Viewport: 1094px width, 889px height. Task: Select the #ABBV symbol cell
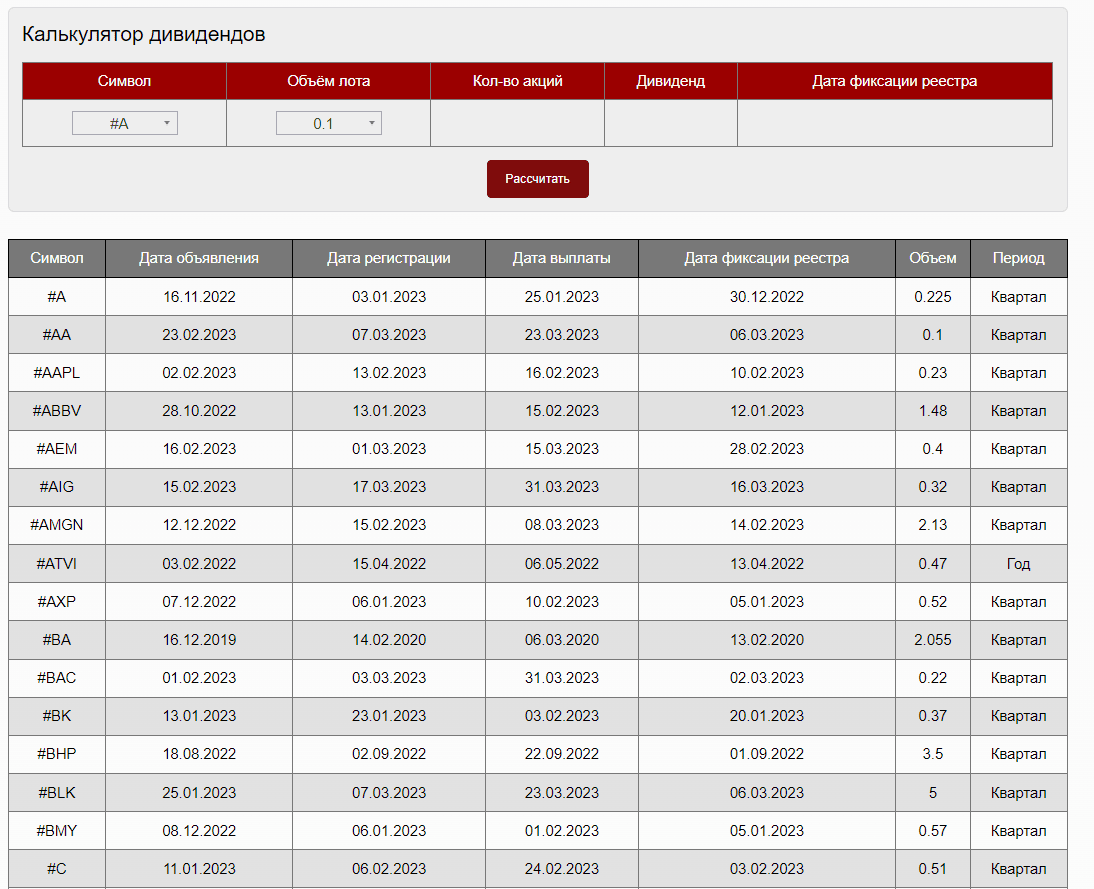57,411
